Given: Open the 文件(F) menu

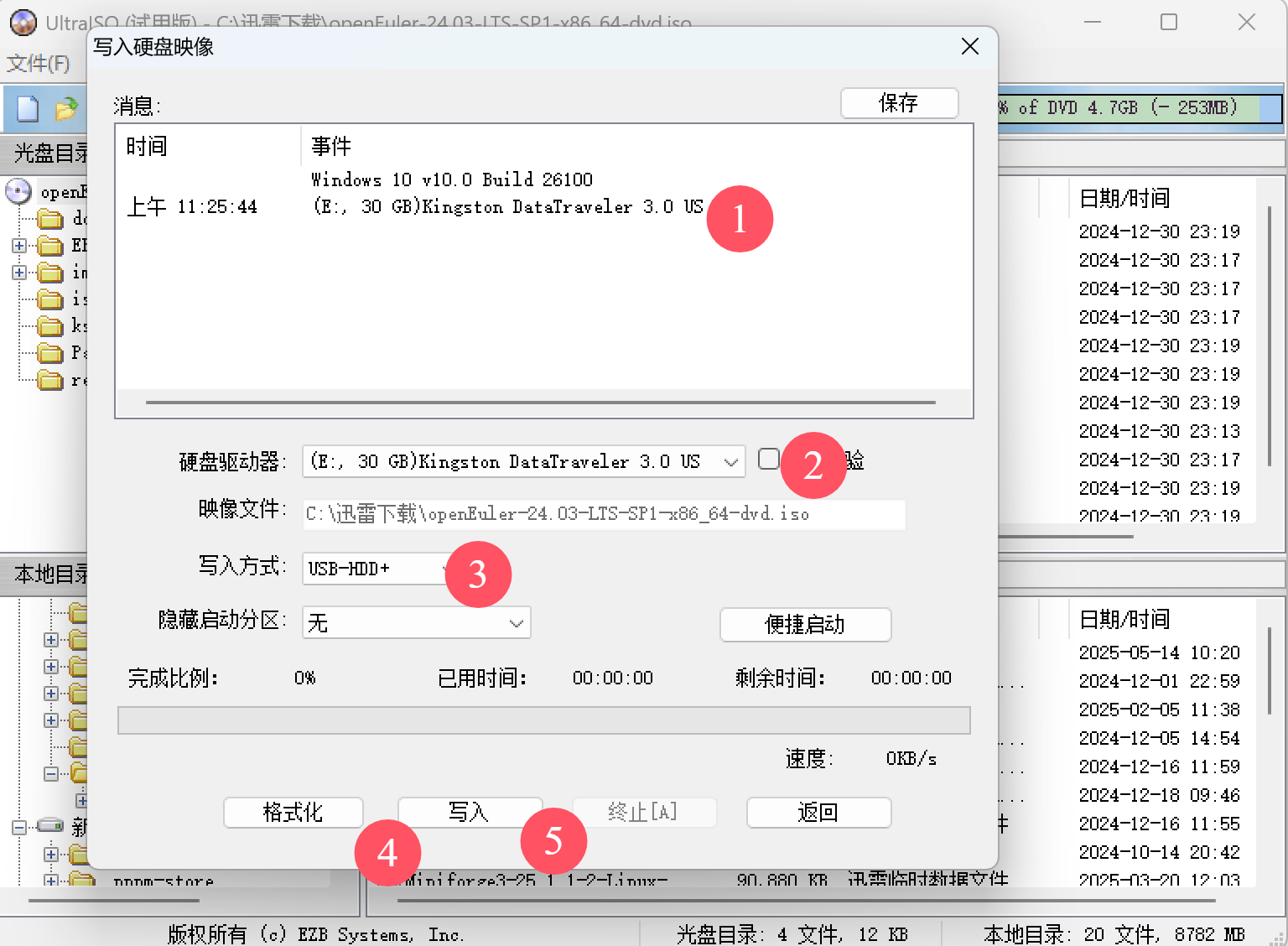Looking at the screenshot, I should click(38, 63).
